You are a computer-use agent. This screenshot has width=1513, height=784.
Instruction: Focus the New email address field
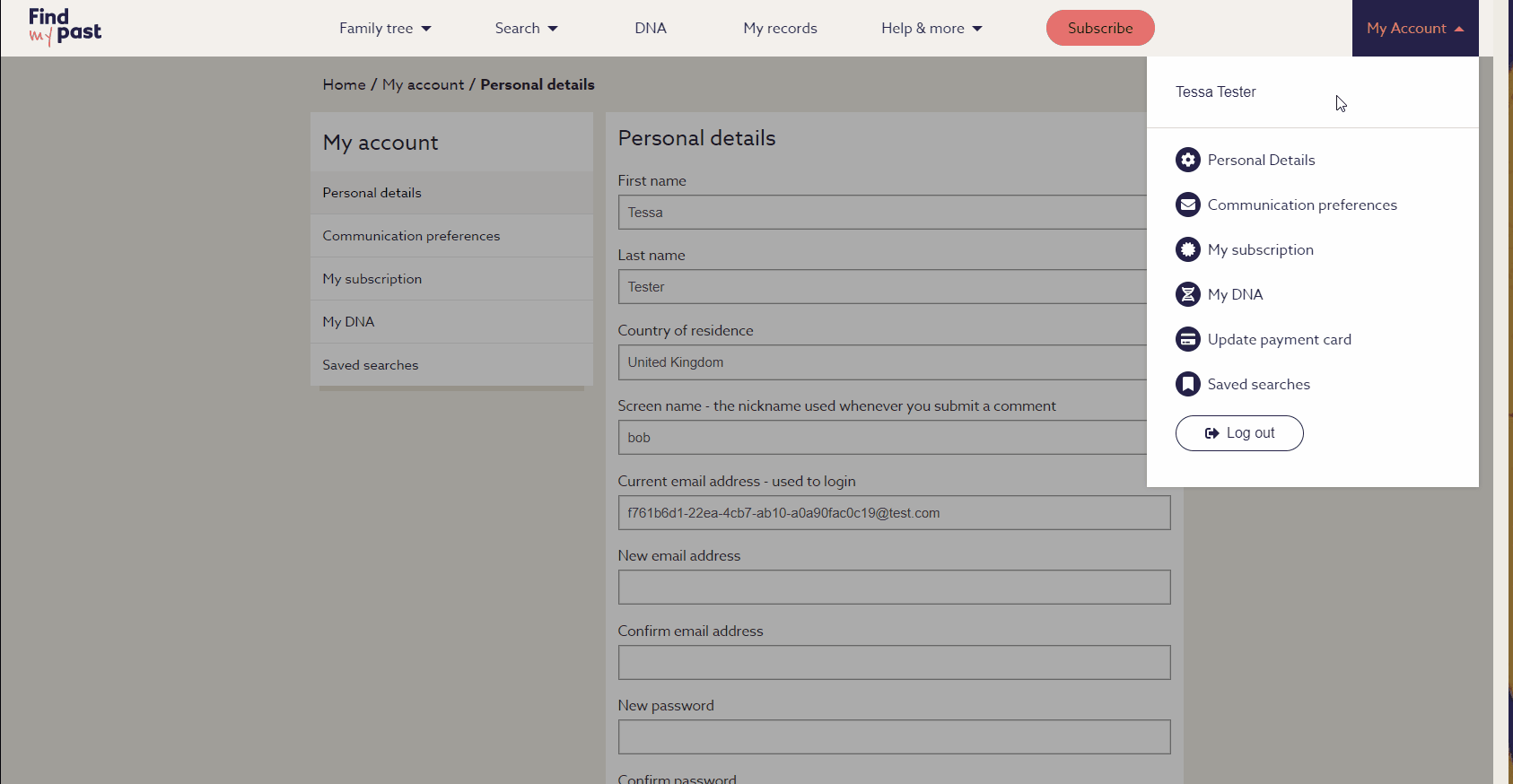(x=893, y=588)
